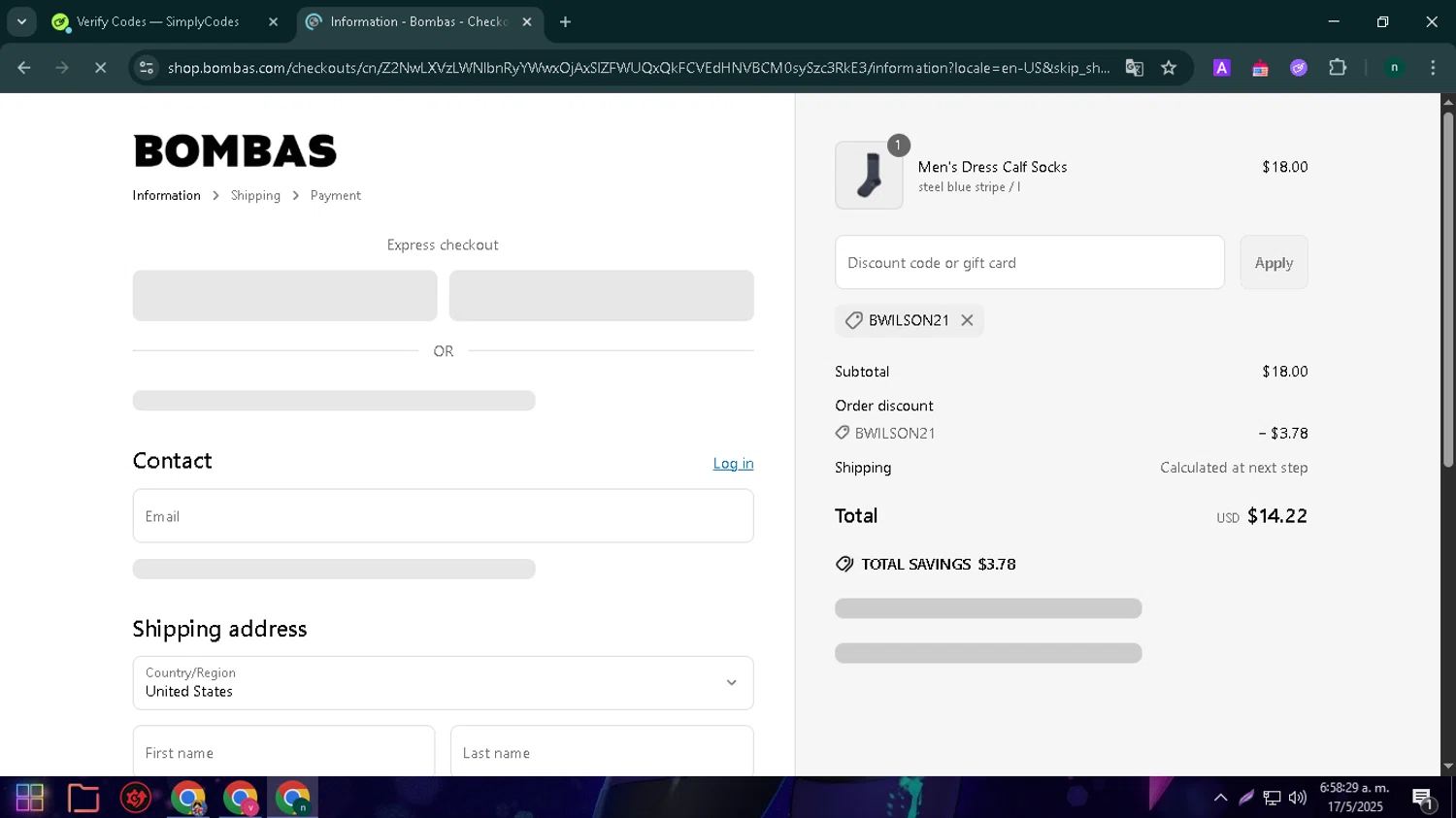Open the tab search dropdown arrow
This screenshot has width=1456, height=818.
coord(21,21)
